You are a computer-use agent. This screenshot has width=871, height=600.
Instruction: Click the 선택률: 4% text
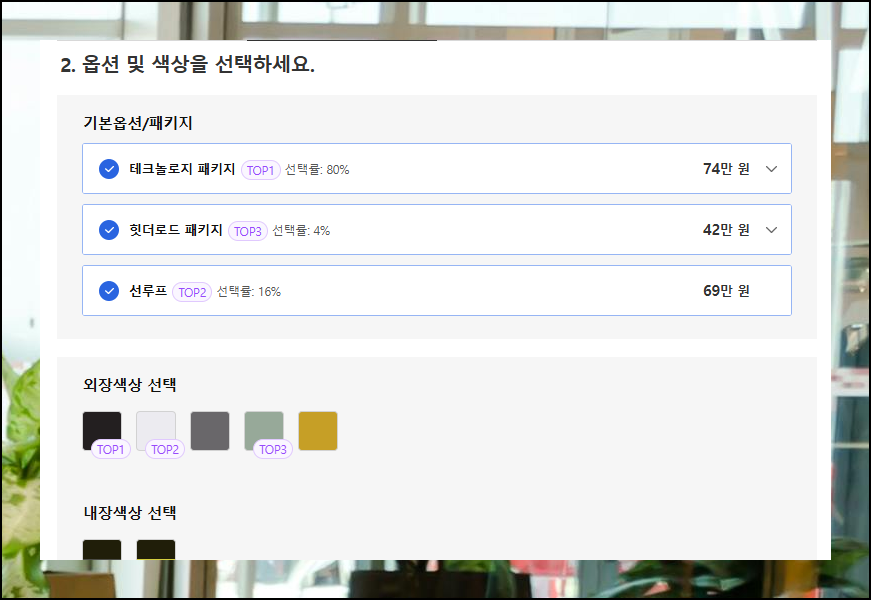pyautogui.click(x=301, y=231)
